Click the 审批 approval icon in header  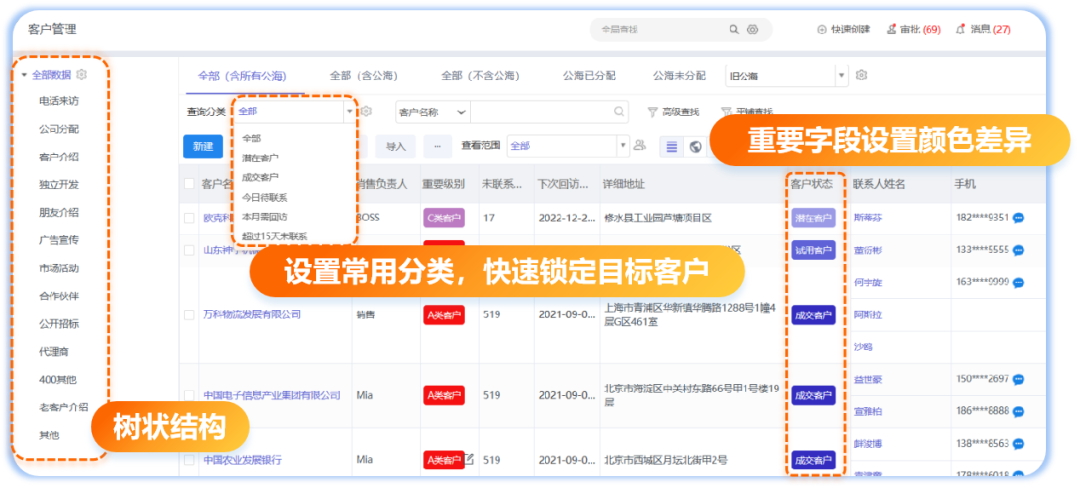pos(891,30)
